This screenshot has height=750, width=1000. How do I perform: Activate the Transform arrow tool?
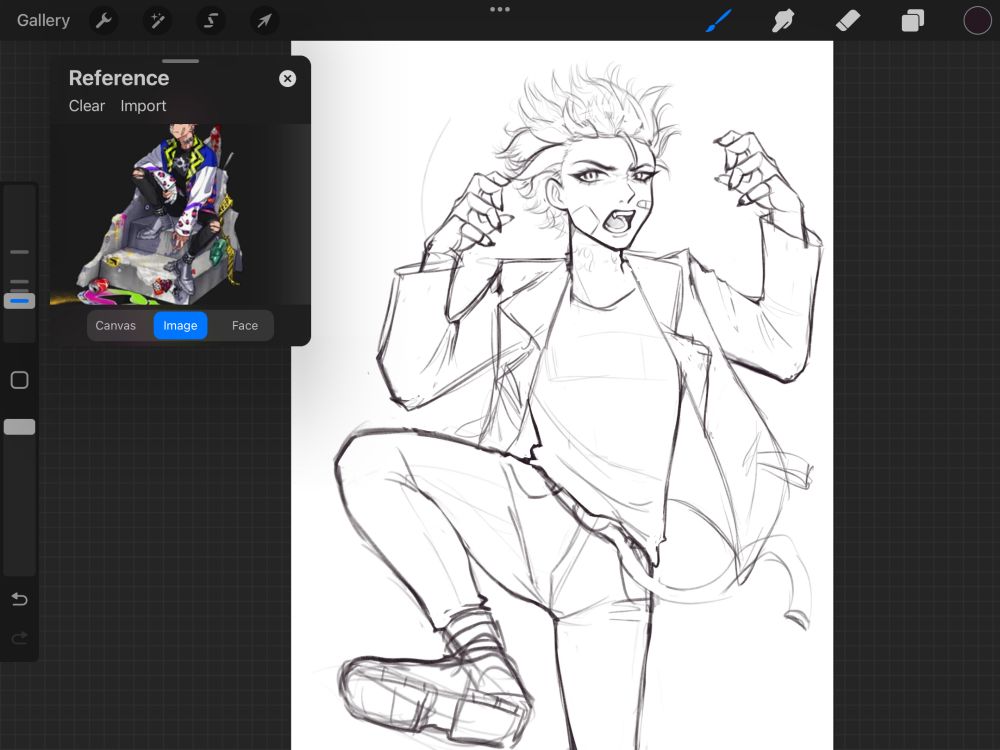click(x=264, y=20)
